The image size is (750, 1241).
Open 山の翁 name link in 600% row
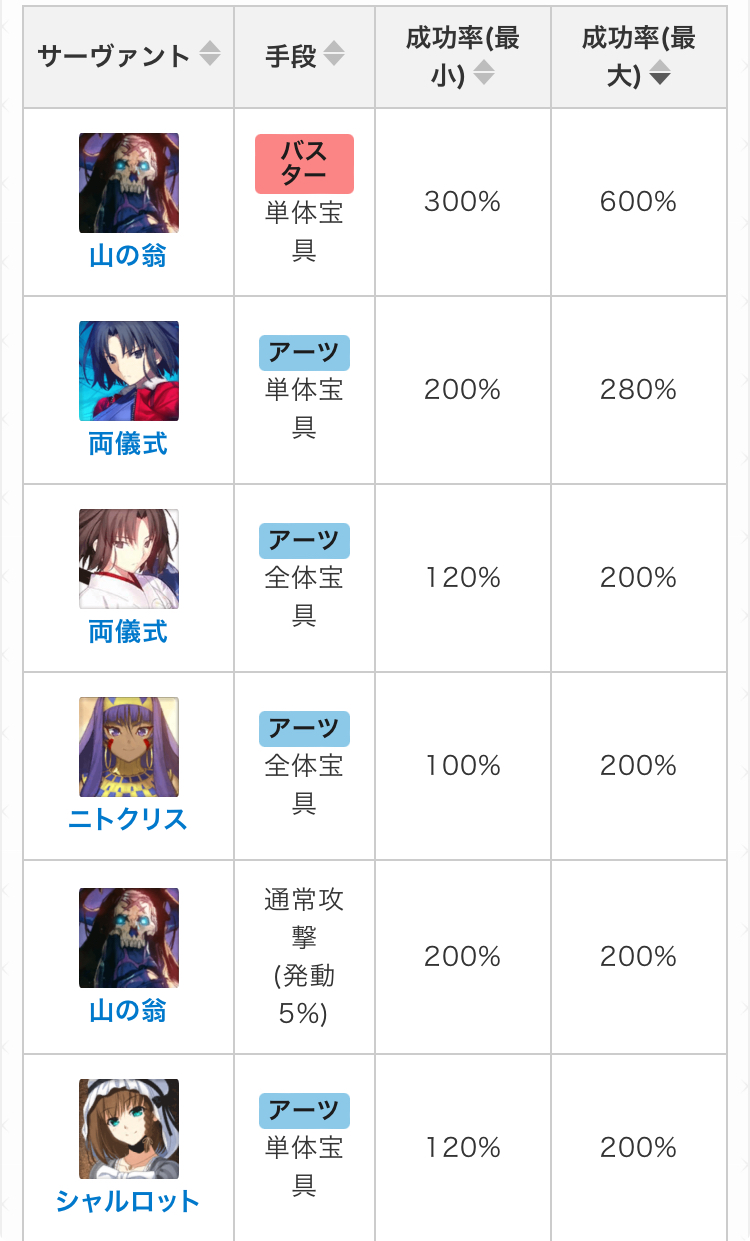[x=128, y=256]
